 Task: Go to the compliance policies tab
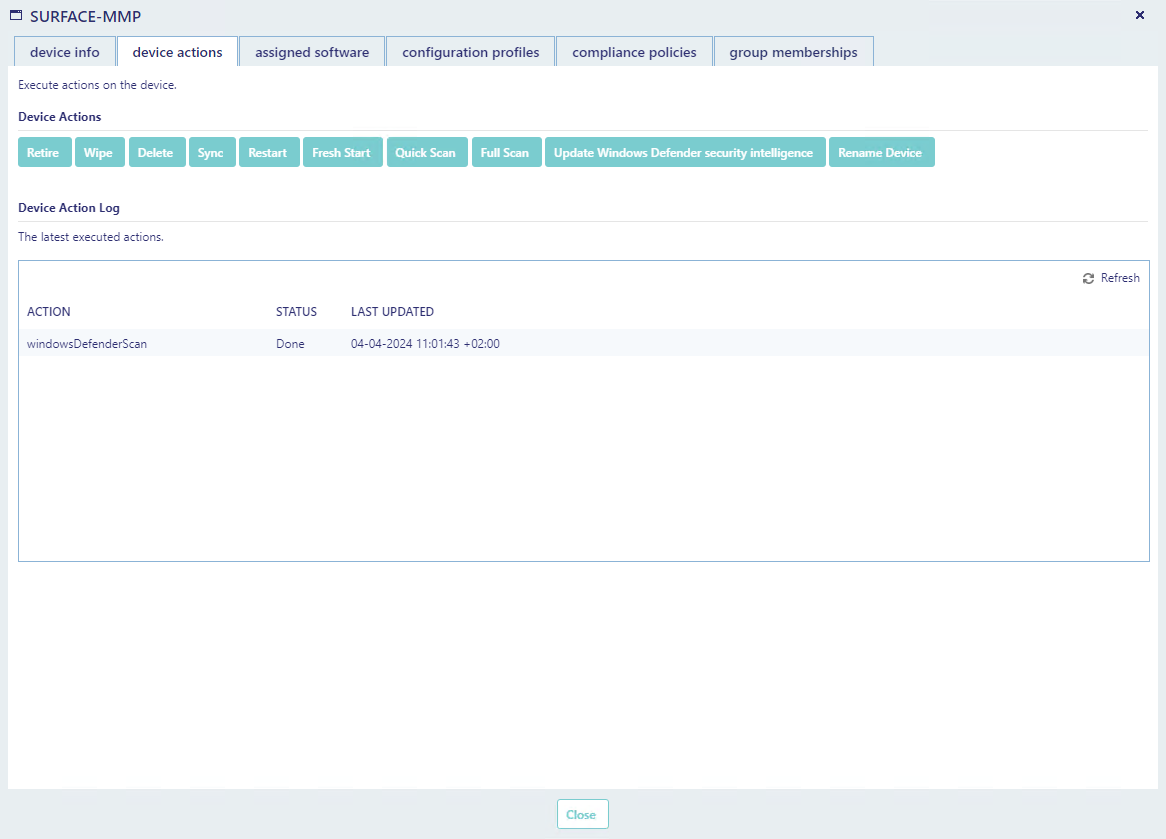tap(634, 52)
